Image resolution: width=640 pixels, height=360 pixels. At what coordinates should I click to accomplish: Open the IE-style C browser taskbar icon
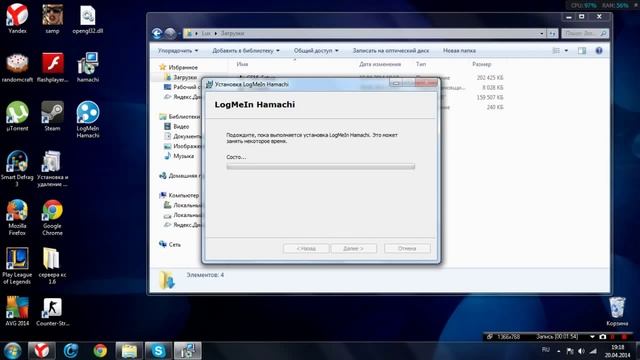pos(71,351)
